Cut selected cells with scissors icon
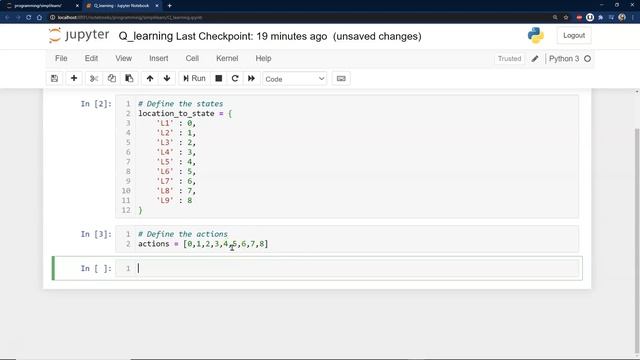Image resolution: width=640 pixels, height=360 pixels. pyautogui.click(x=94, y=78)
